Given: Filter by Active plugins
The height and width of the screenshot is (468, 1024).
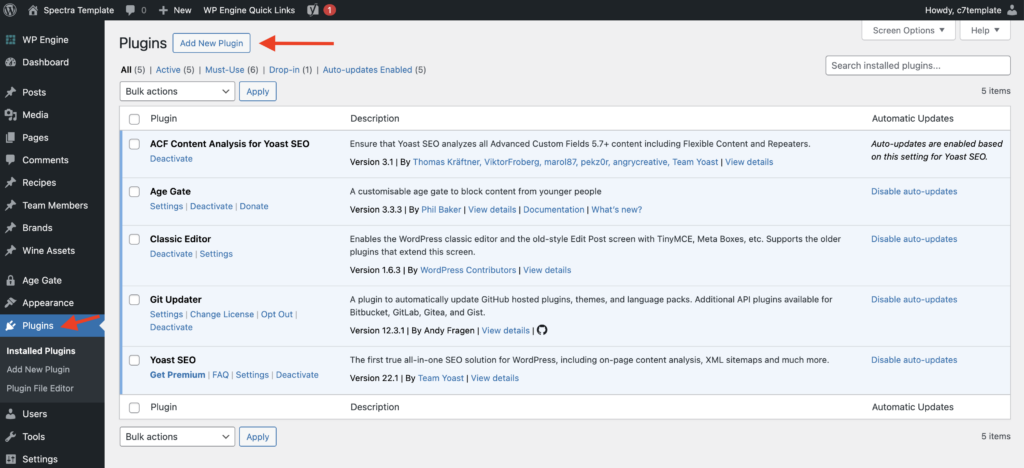Looking at the screenshot, I should (168, 70).
